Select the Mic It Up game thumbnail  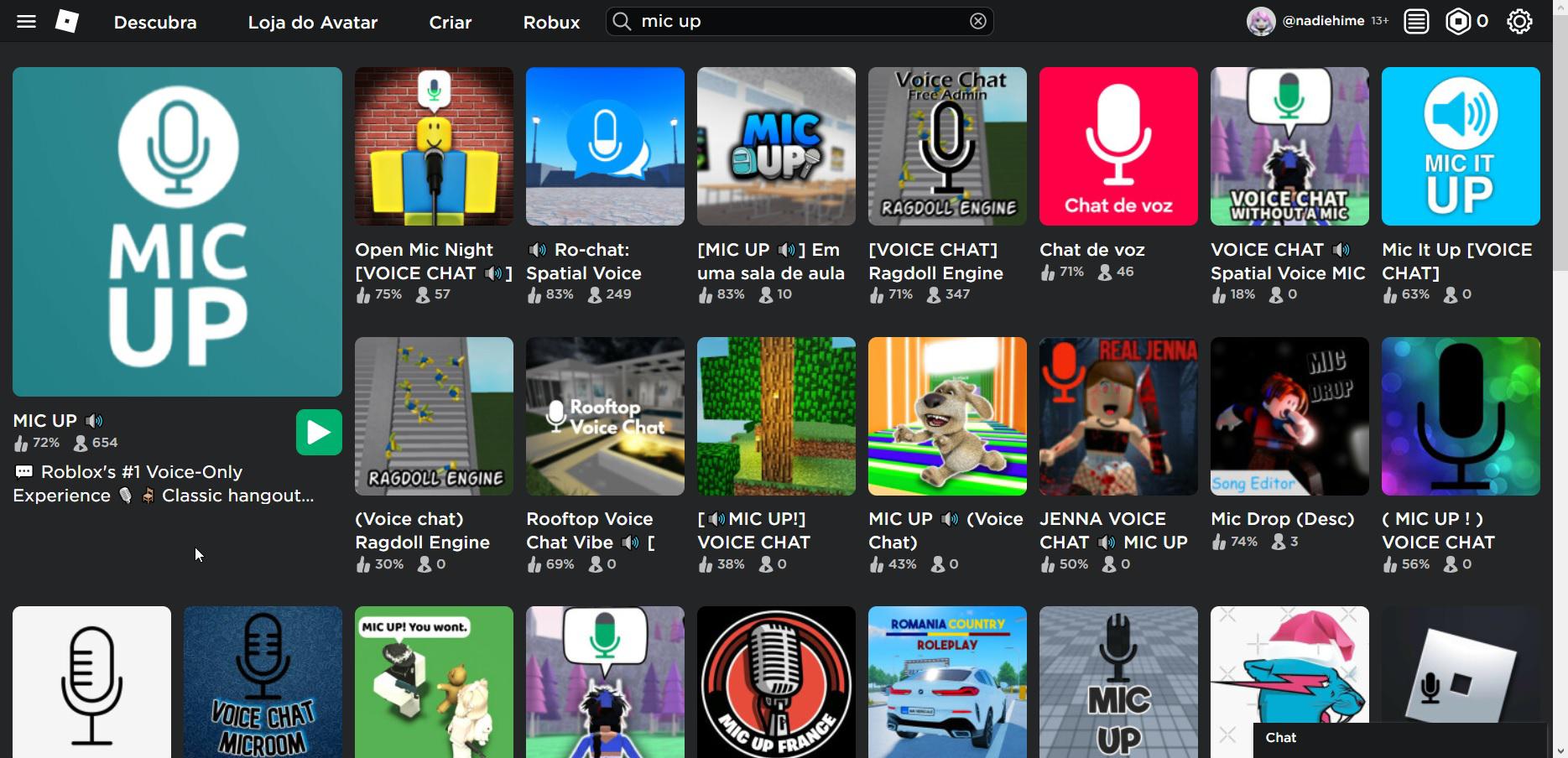point(1460,147)
